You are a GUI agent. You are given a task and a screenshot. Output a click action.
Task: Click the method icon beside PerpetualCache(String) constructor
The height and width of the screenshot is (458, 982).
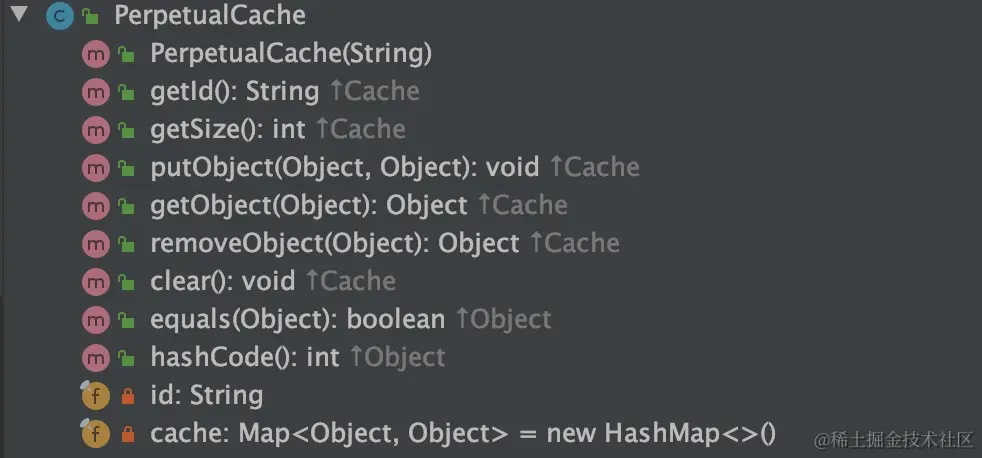click(94, 54)
